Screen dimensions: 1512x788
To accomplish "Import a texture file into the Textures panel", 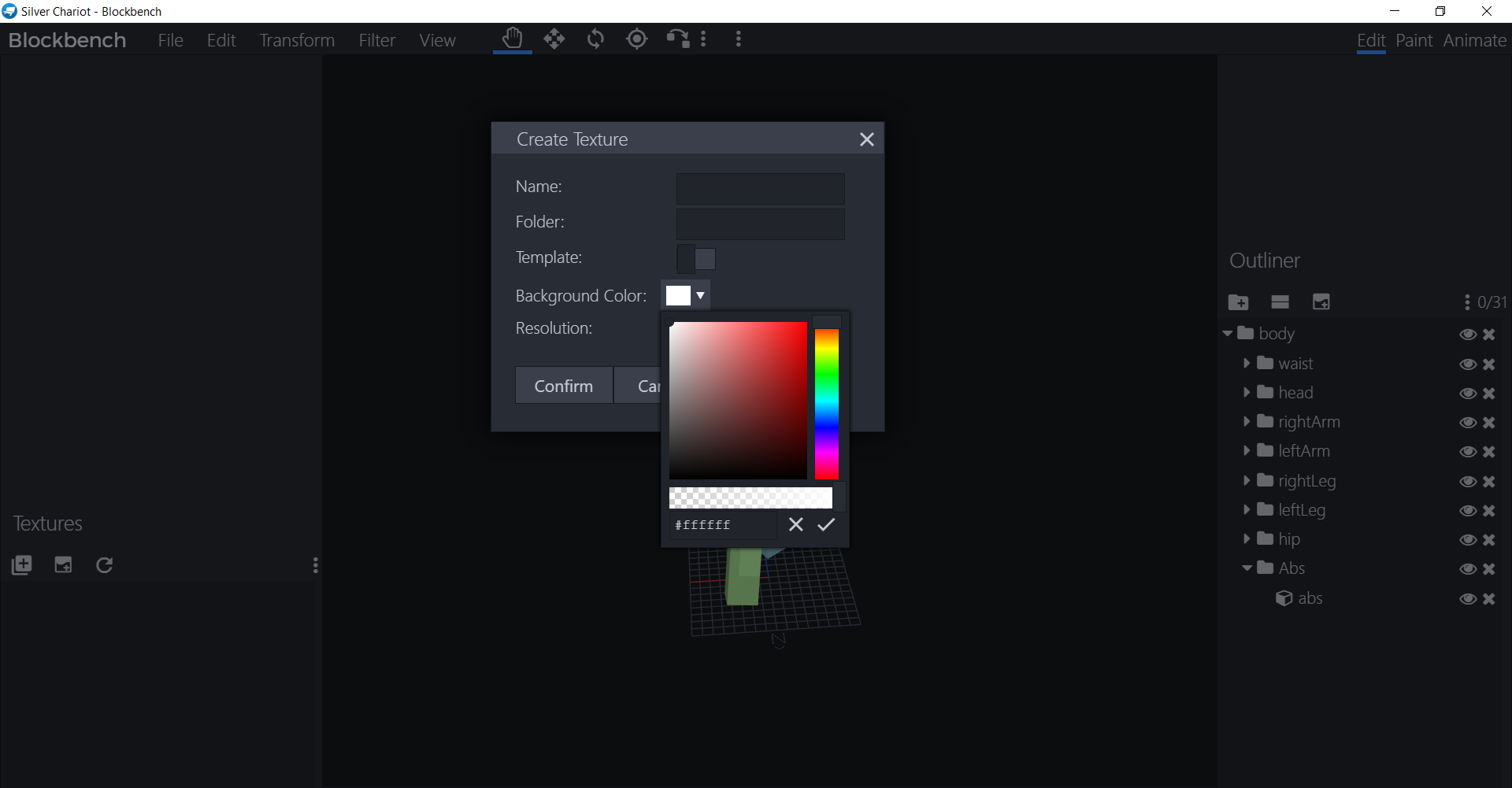I will point(63,564).
